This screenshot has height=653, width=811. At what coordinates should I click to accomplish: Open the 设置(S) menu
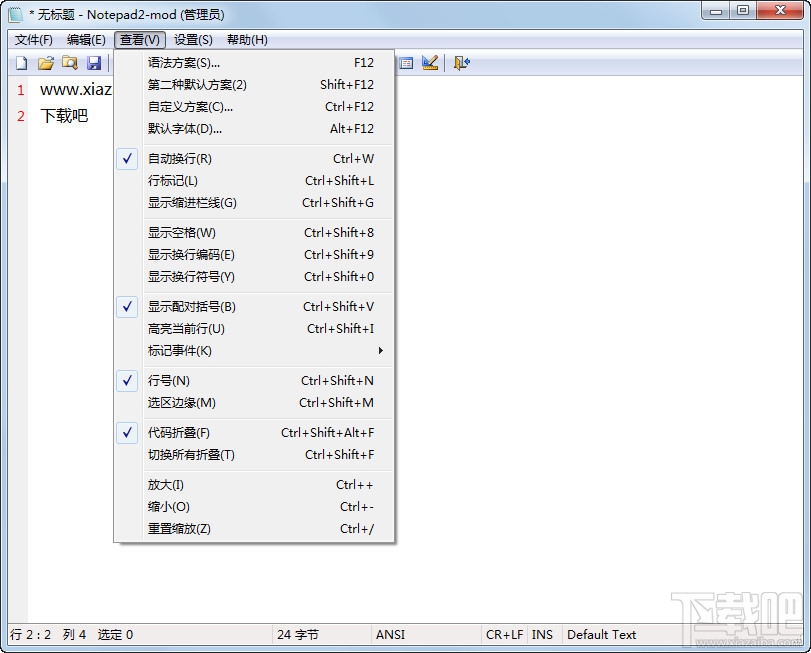click(x=193, y=39)
